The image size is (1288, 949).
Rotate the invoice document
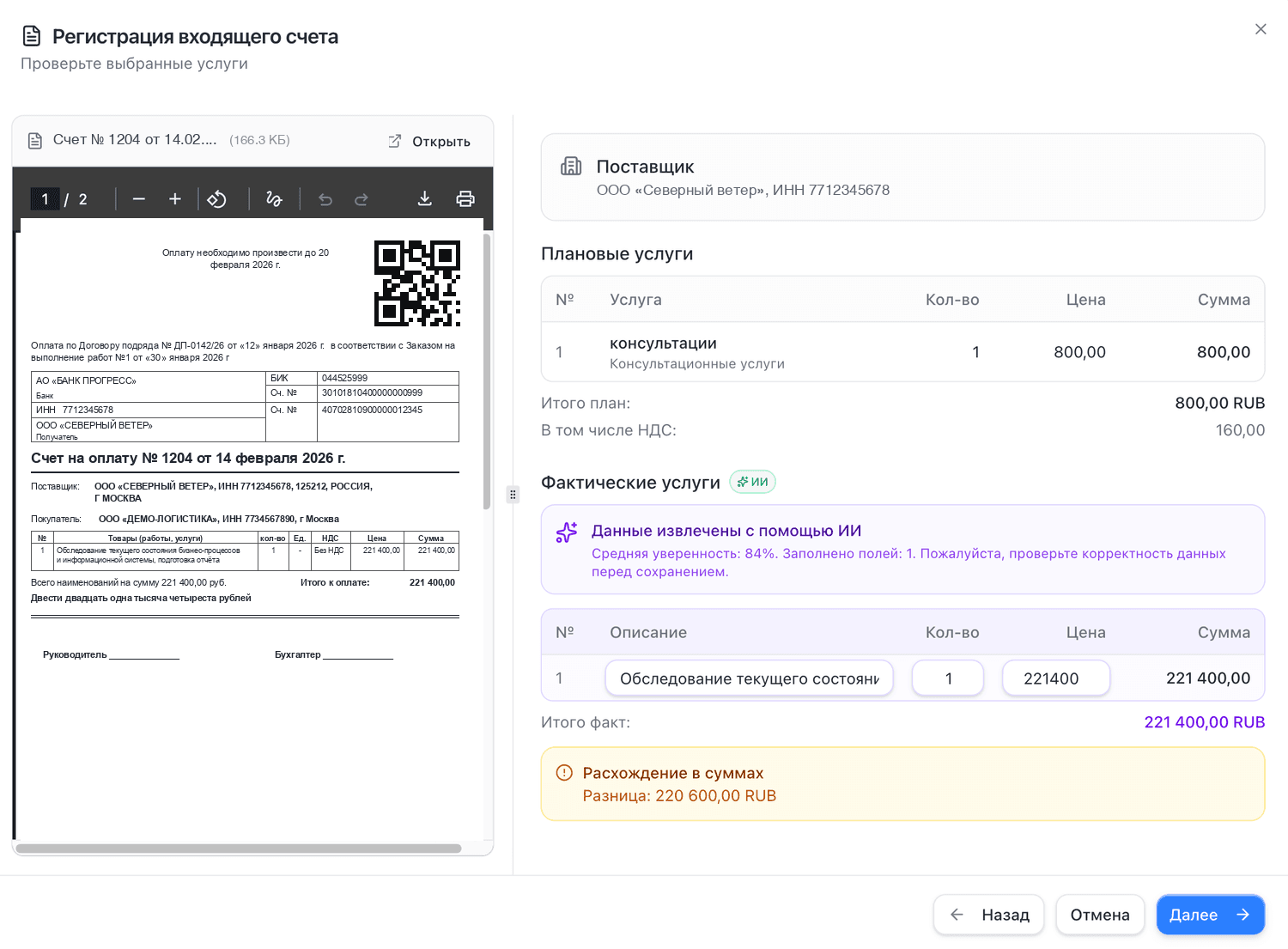pyautogui.click(x=217, y=199)
